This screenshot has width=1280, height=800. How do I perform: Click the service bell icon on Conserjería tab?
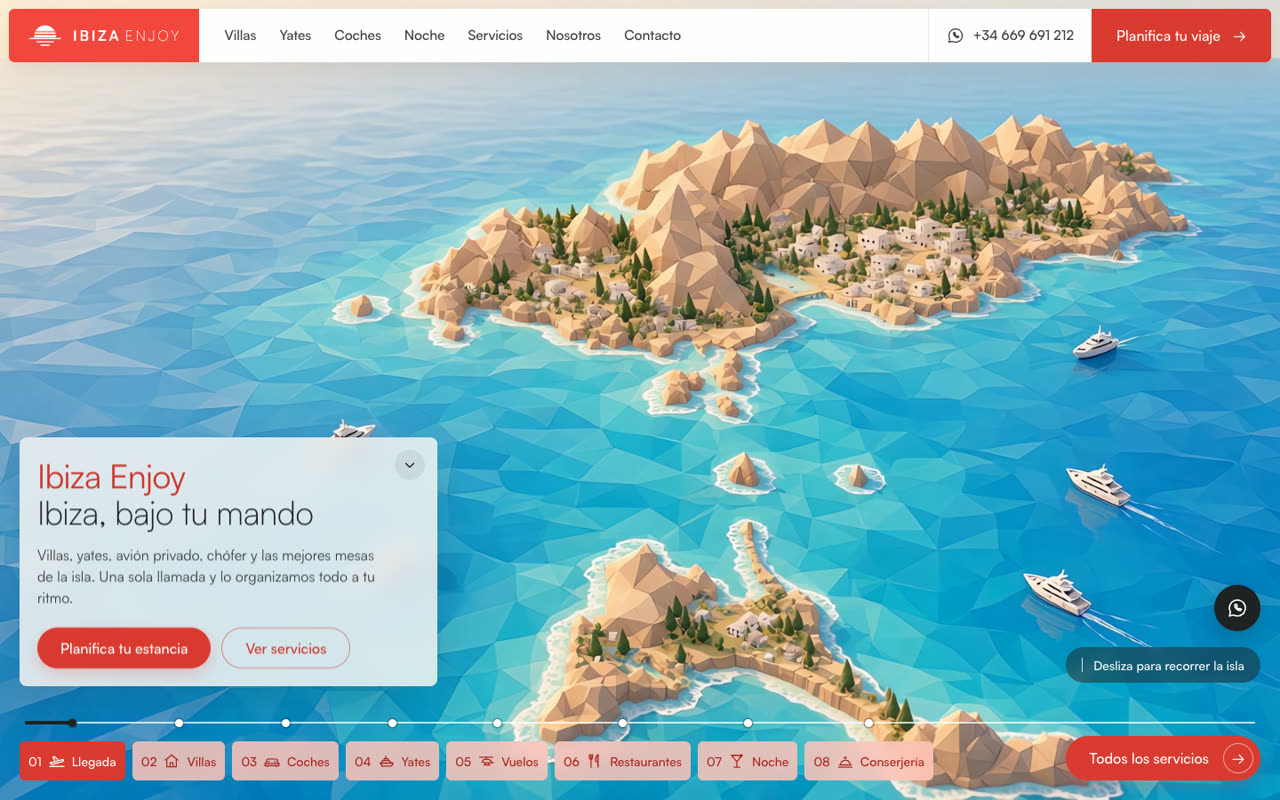click(x=845, y=762)
